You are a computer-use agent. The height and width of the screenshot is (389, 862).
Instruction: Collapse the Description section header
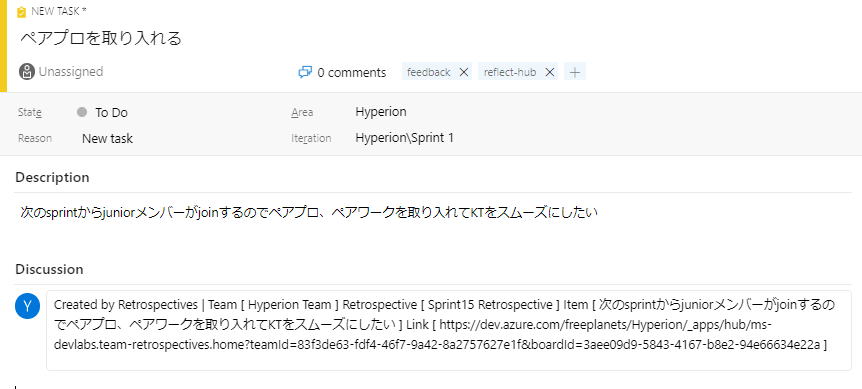click(52, 177)
